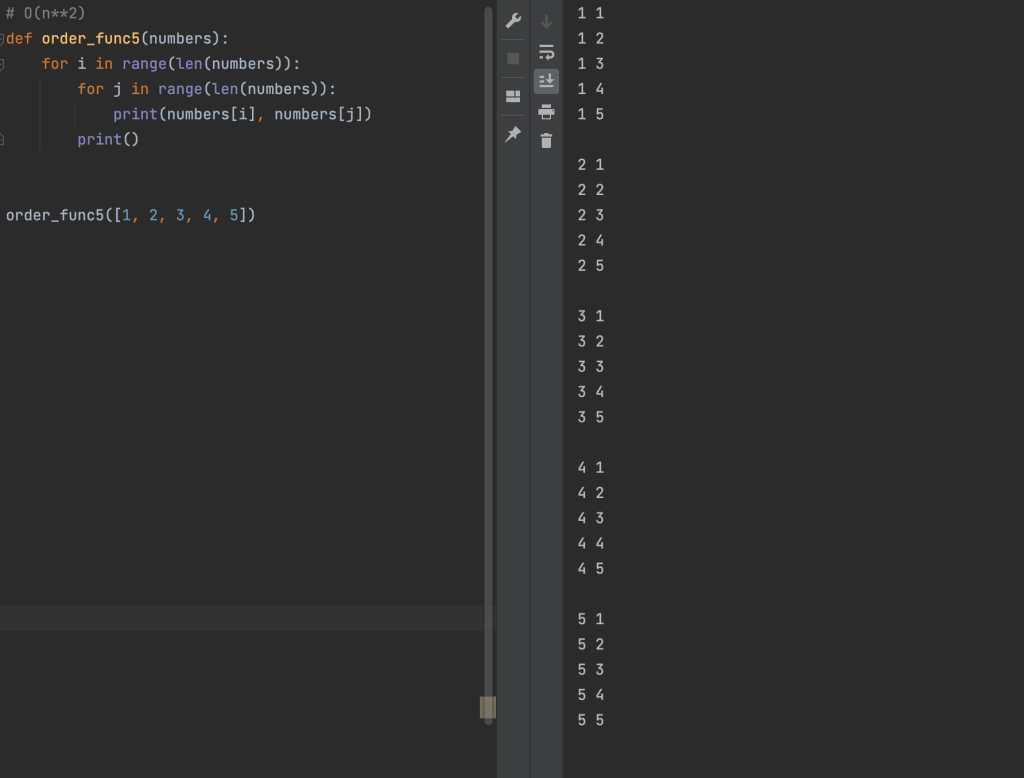Click the Stop process icon
The width and height of the screenshot is (1024, 778).
click(513, 57)
